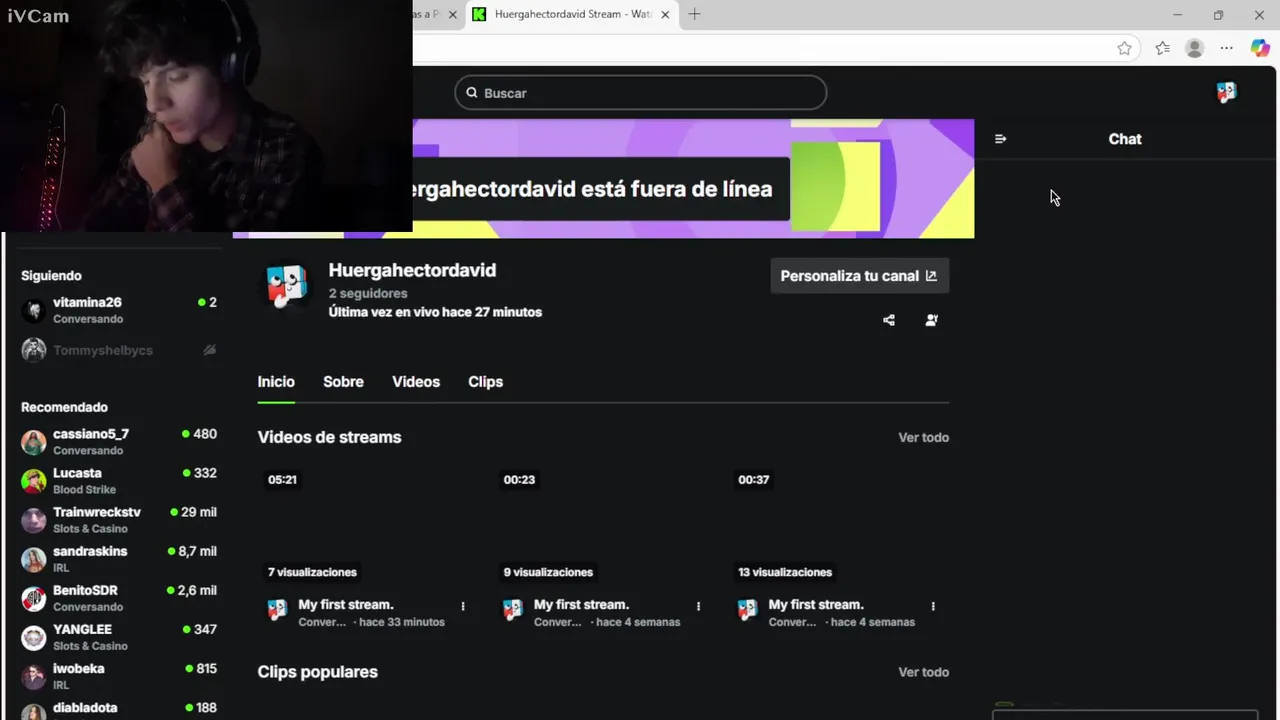The image size is (1280, 720).
Task: Click the 2 seguidores text
Action: [368, 294]
